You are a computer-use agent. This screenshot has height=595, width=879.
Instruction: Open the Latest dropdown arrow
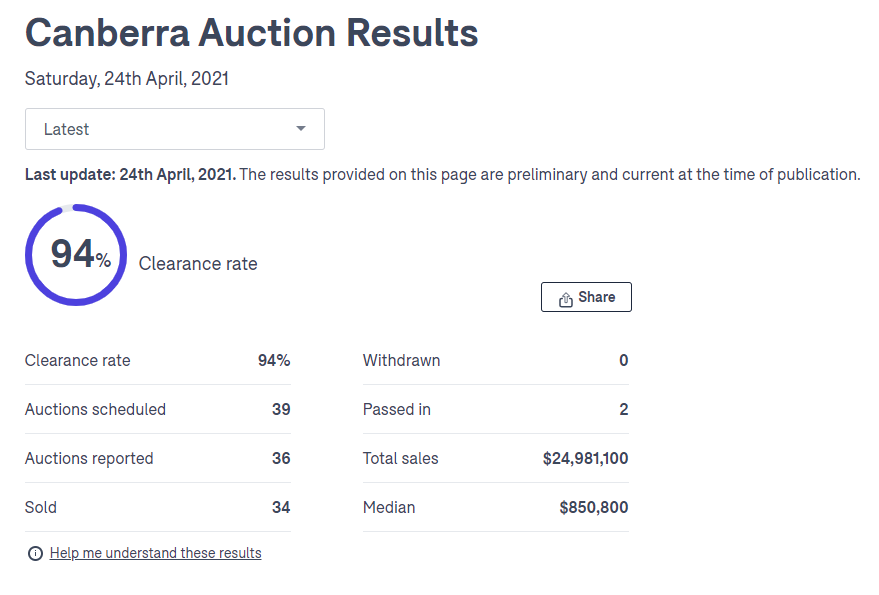(x=301, y=129)
